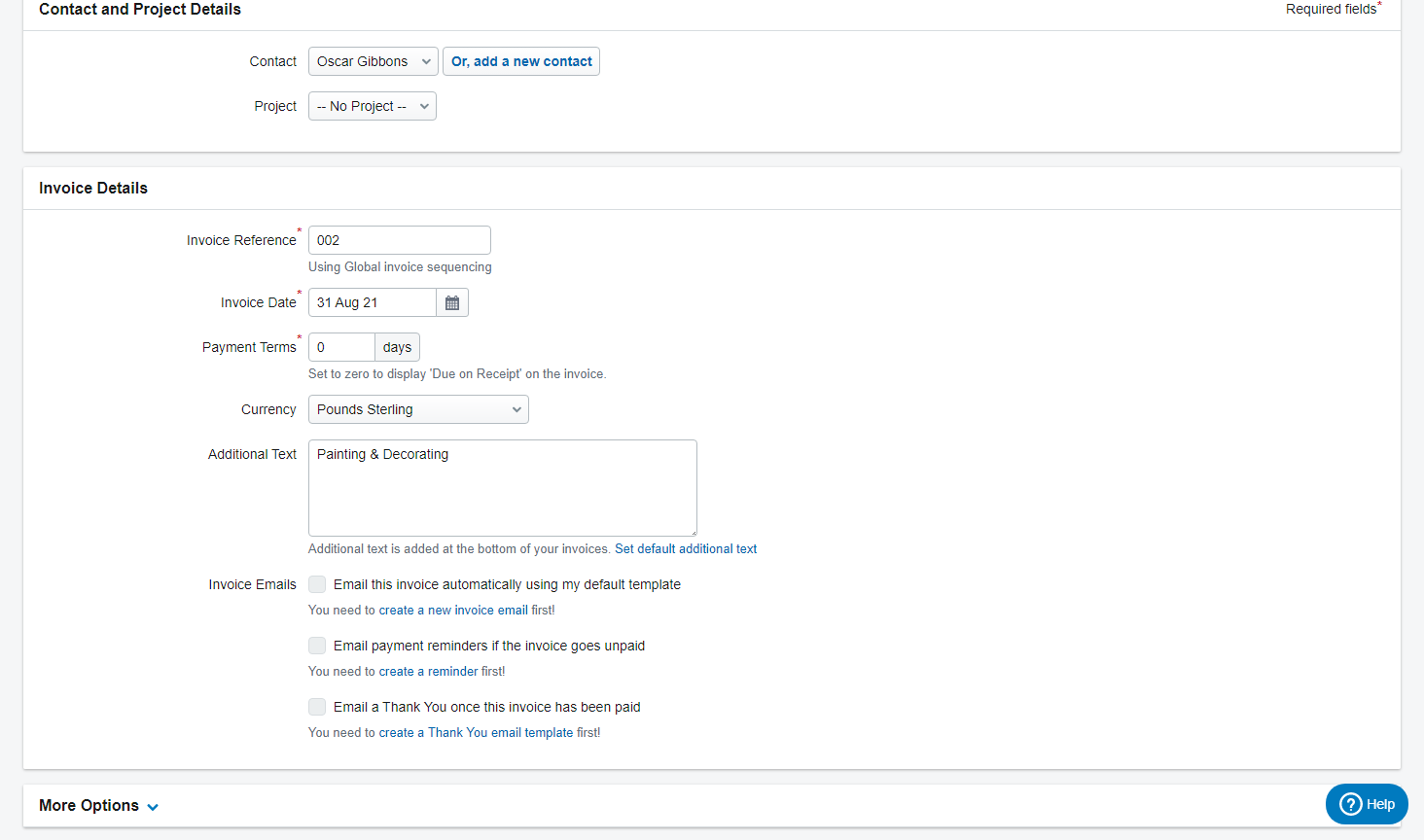Viewport: 1424px width, 840px height.
Task: Focus the Invoice Date text field
Action: click(372, 303)
